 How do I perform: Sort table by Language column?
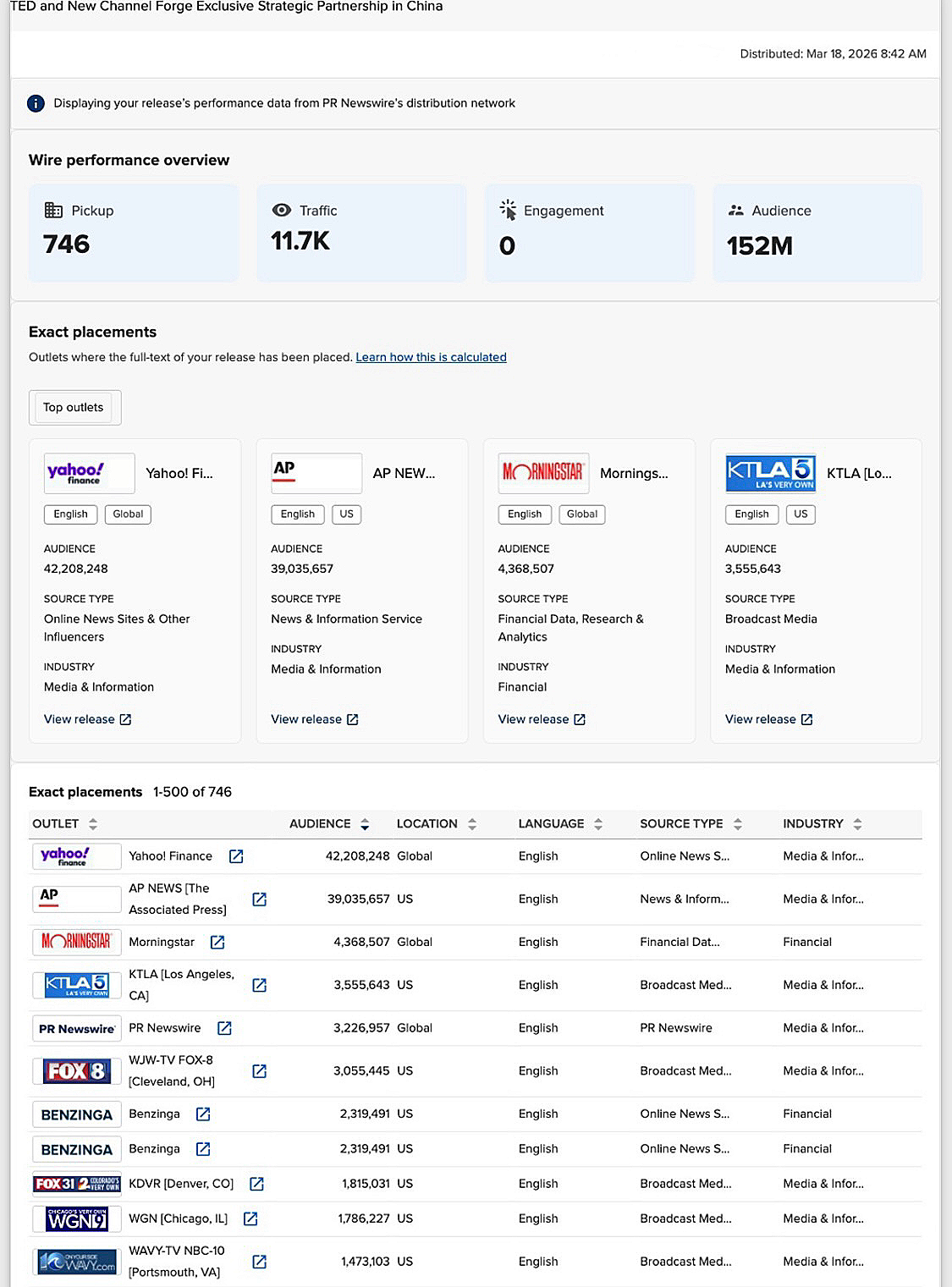click(598, 824)
